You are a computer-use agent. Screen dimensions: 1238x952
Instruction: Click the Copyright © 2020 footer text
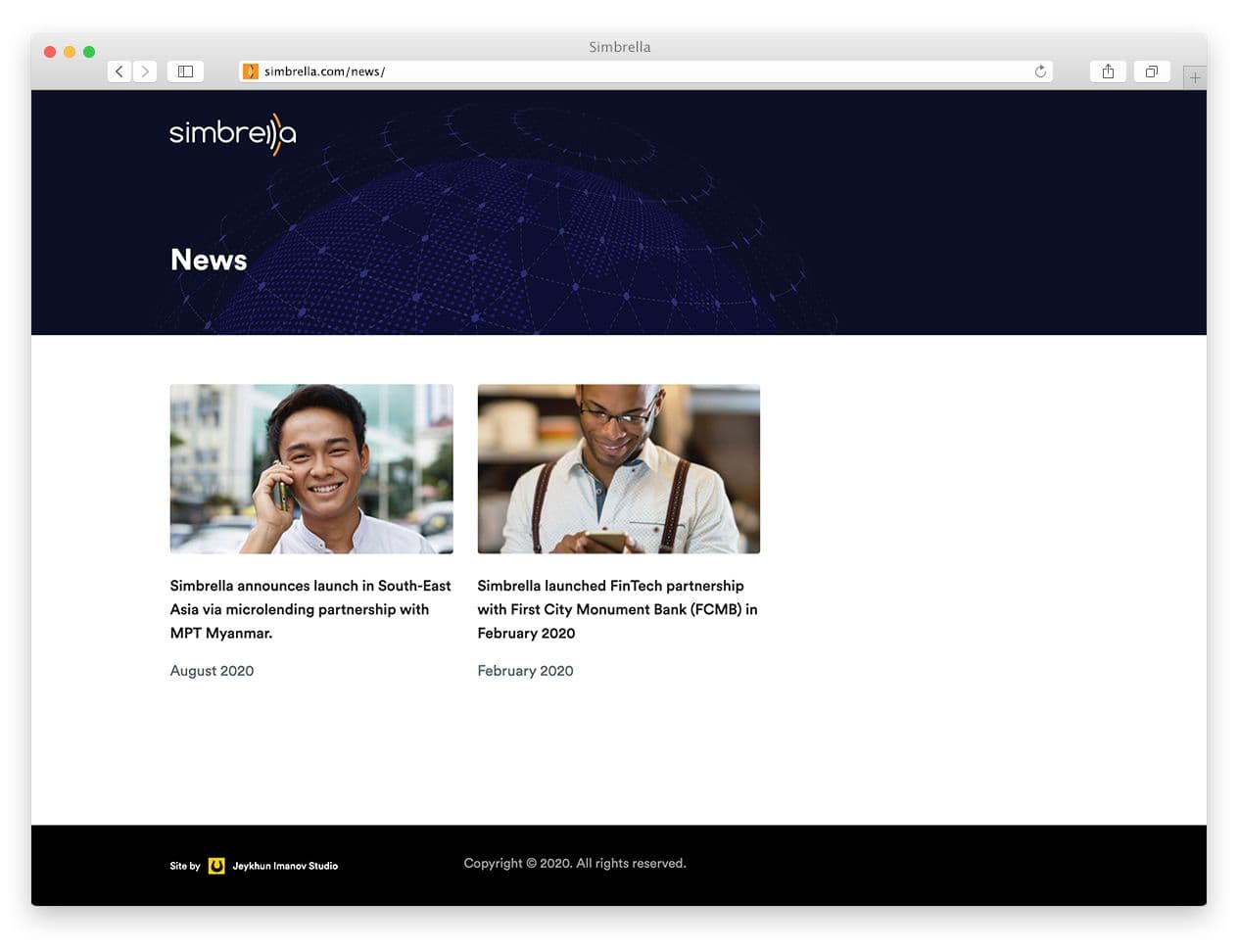pos(575,863)
